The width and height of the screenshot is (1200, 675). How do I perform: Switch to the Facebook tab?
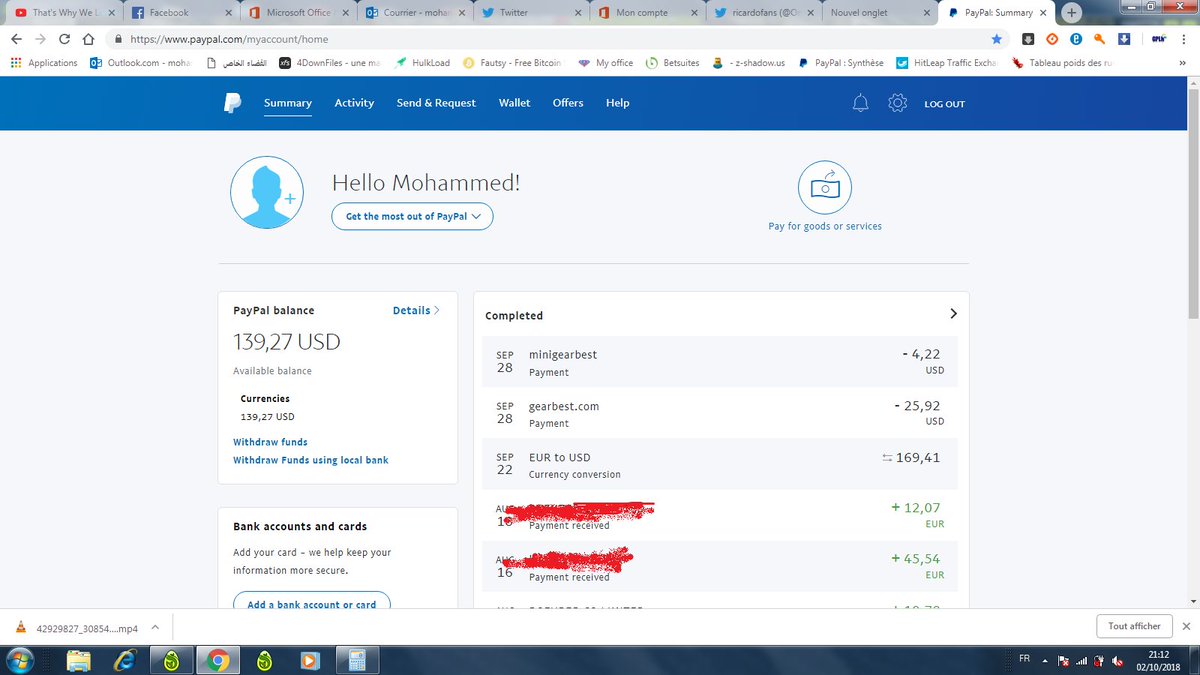point(181,13)
